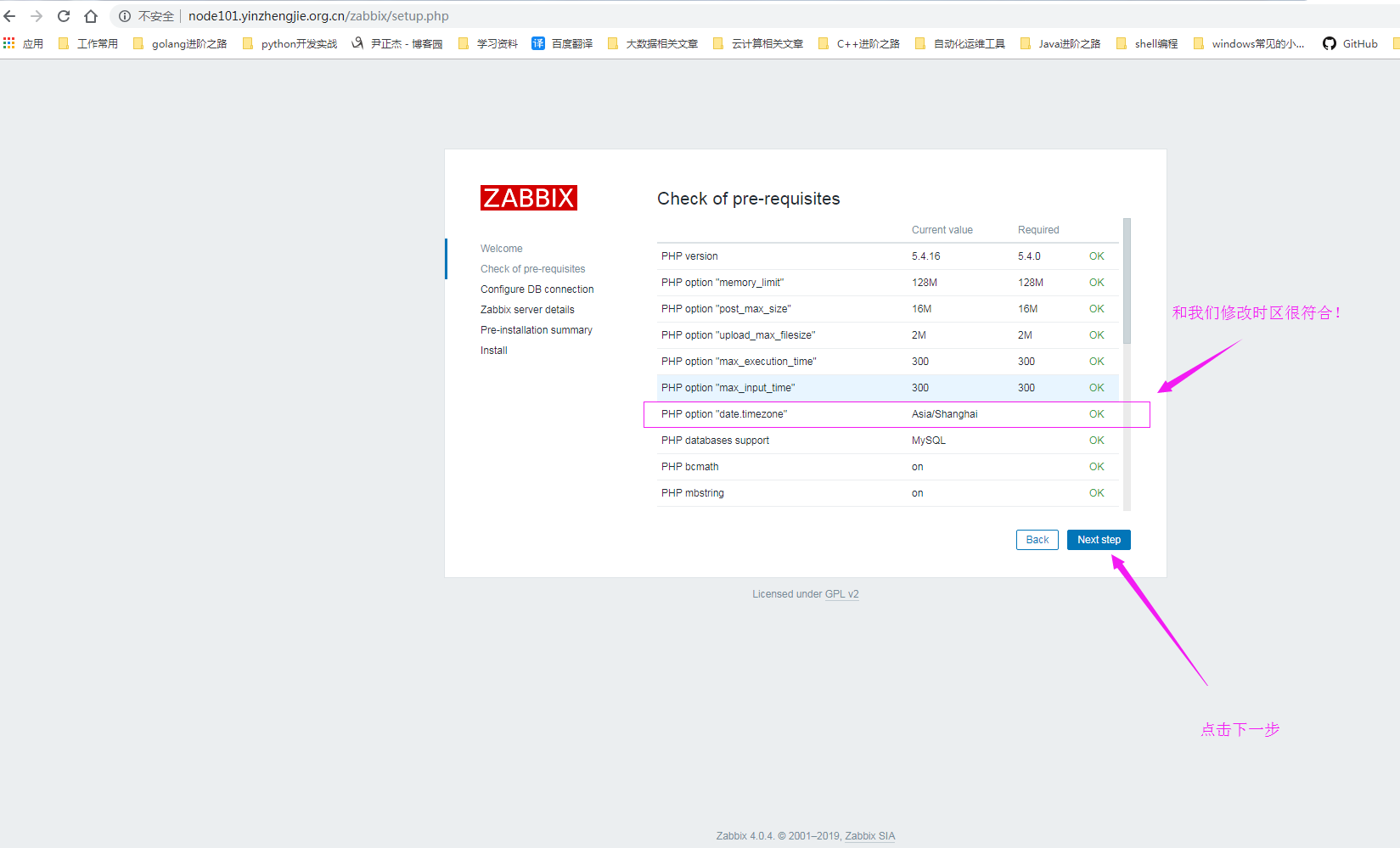
Task: Open the C++进阶之路 bookmark folder
Action: point(858,43)
